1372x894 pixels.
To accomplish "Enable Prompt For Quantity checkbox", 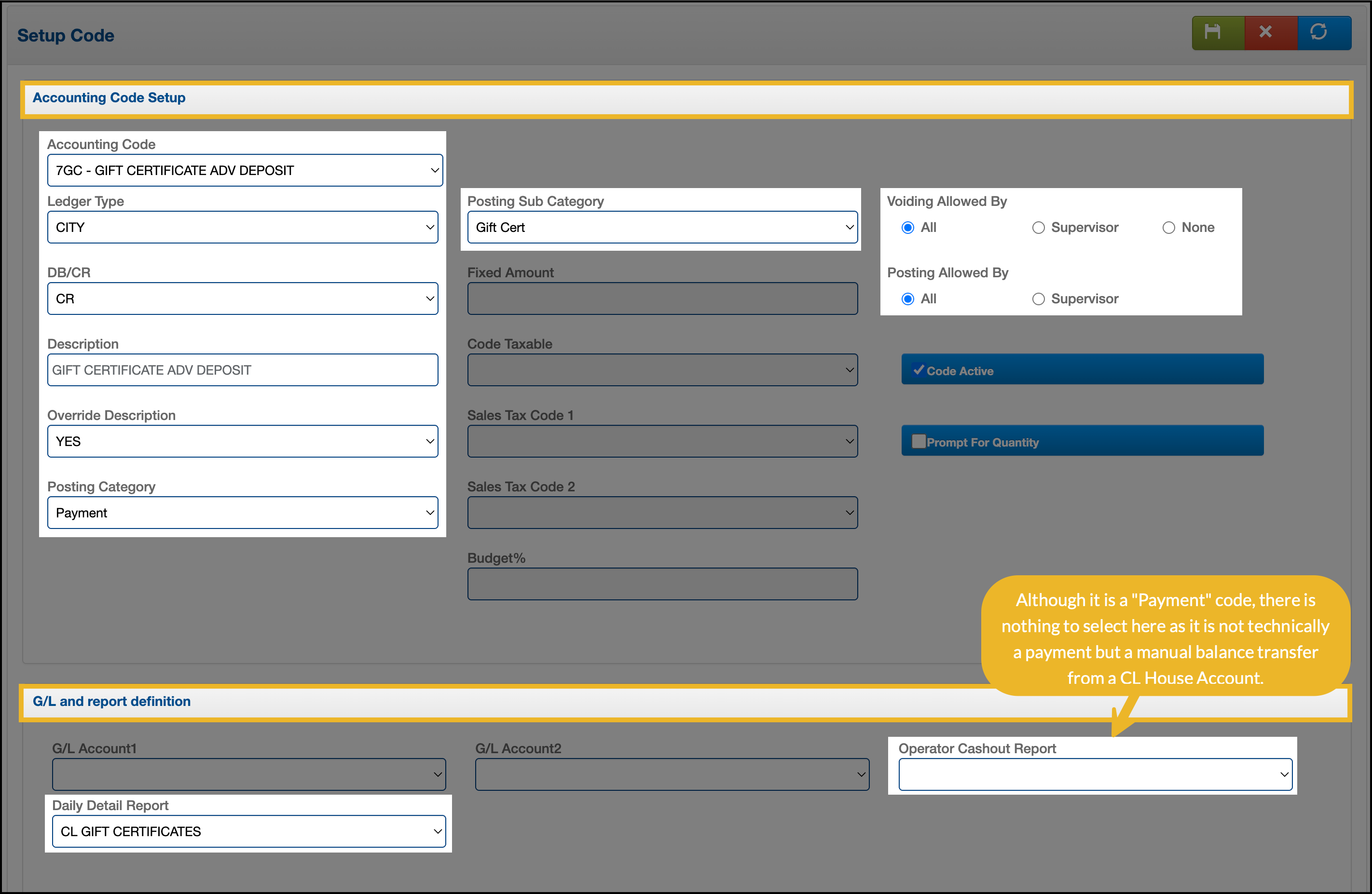I will 919,442.
